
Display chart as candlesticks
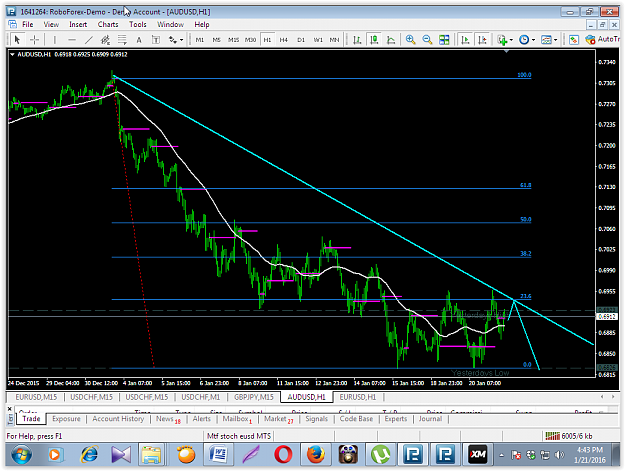tap(374, 39)
